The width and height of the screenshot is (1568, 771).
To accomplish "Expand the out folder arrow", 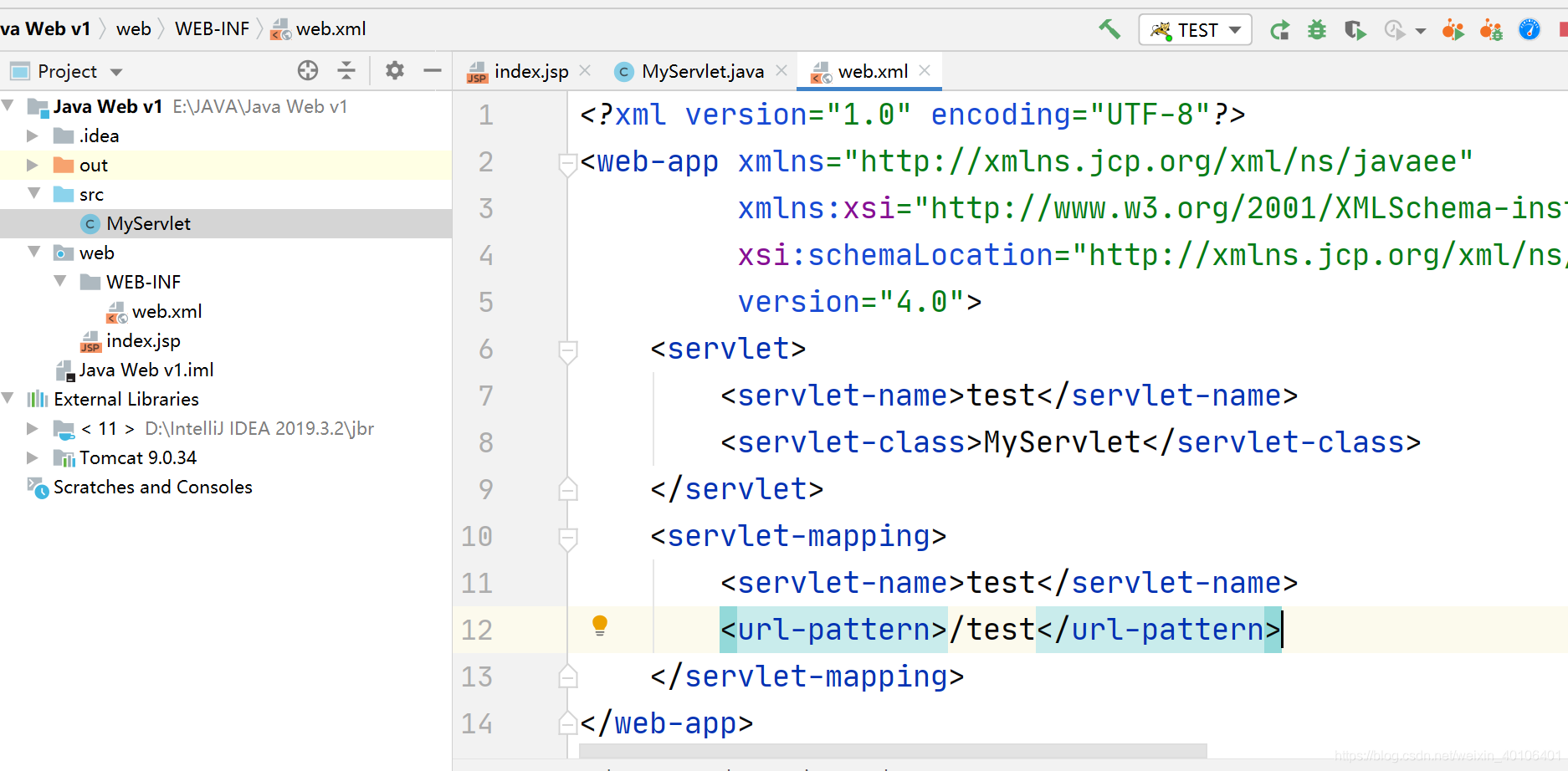I will (x=33, y=165).
